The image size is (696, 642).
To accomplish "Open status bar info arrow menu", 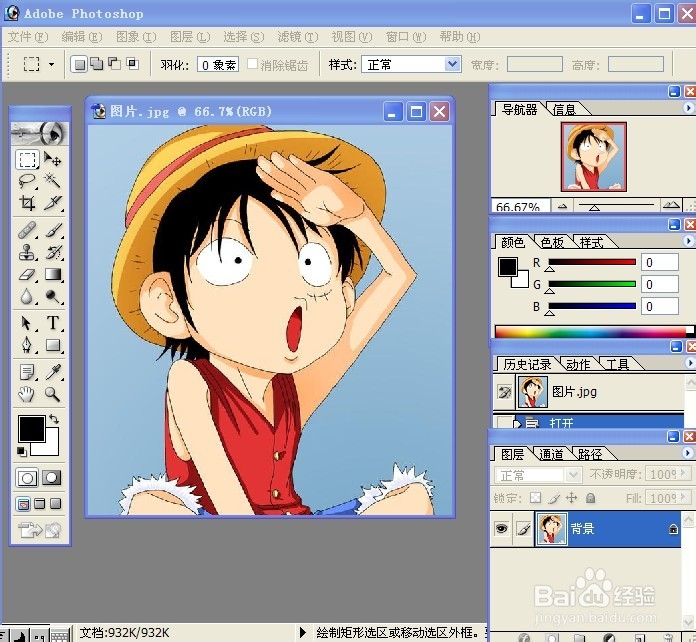I will [x=302, y=632].
